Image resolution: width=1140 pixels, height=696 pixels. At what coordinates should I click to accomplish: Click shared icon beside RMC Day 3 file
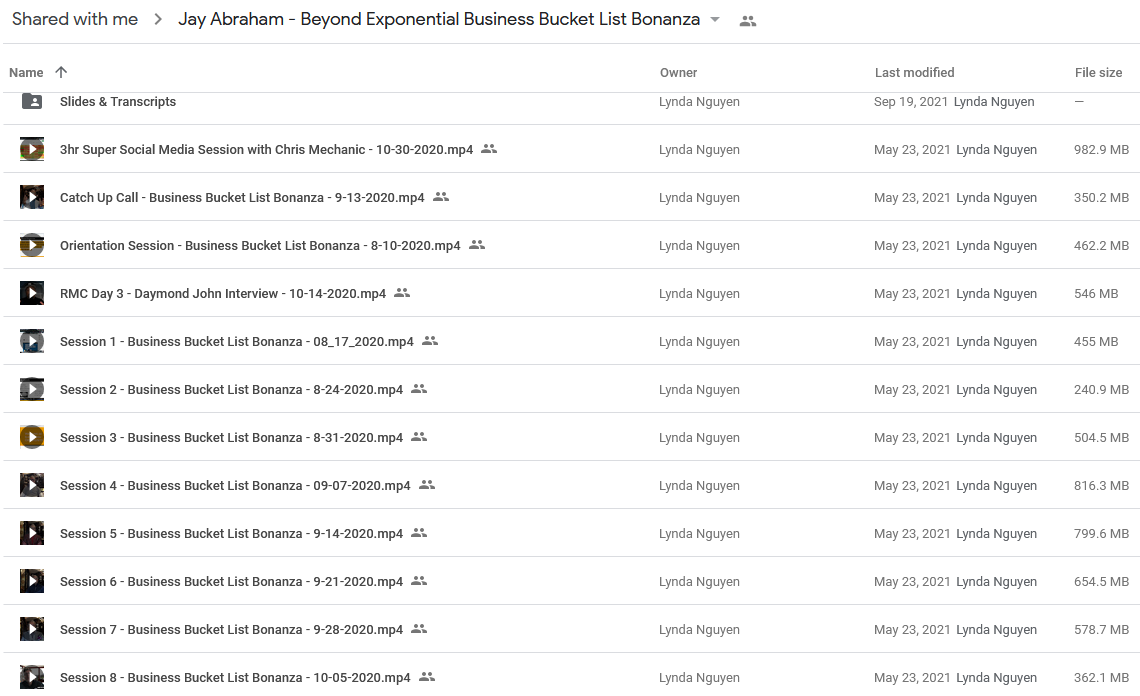tap(402, 292)
